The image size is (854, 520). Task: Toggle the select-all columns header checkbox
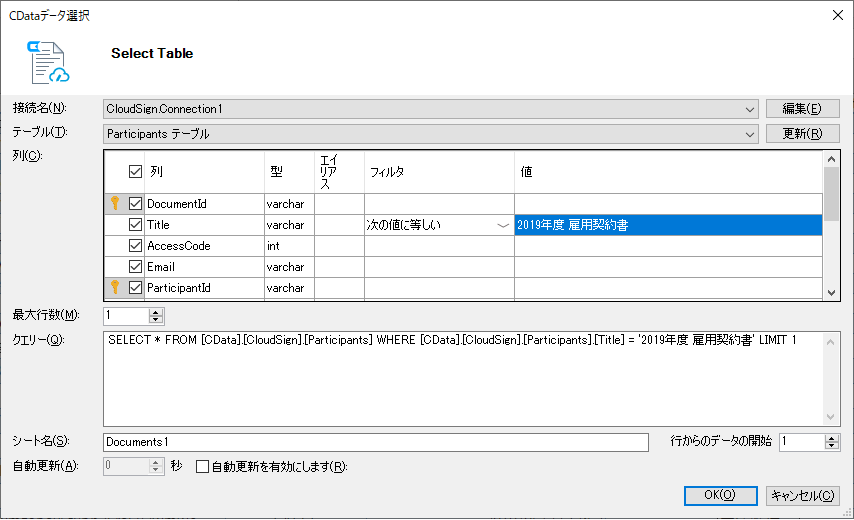136,172
